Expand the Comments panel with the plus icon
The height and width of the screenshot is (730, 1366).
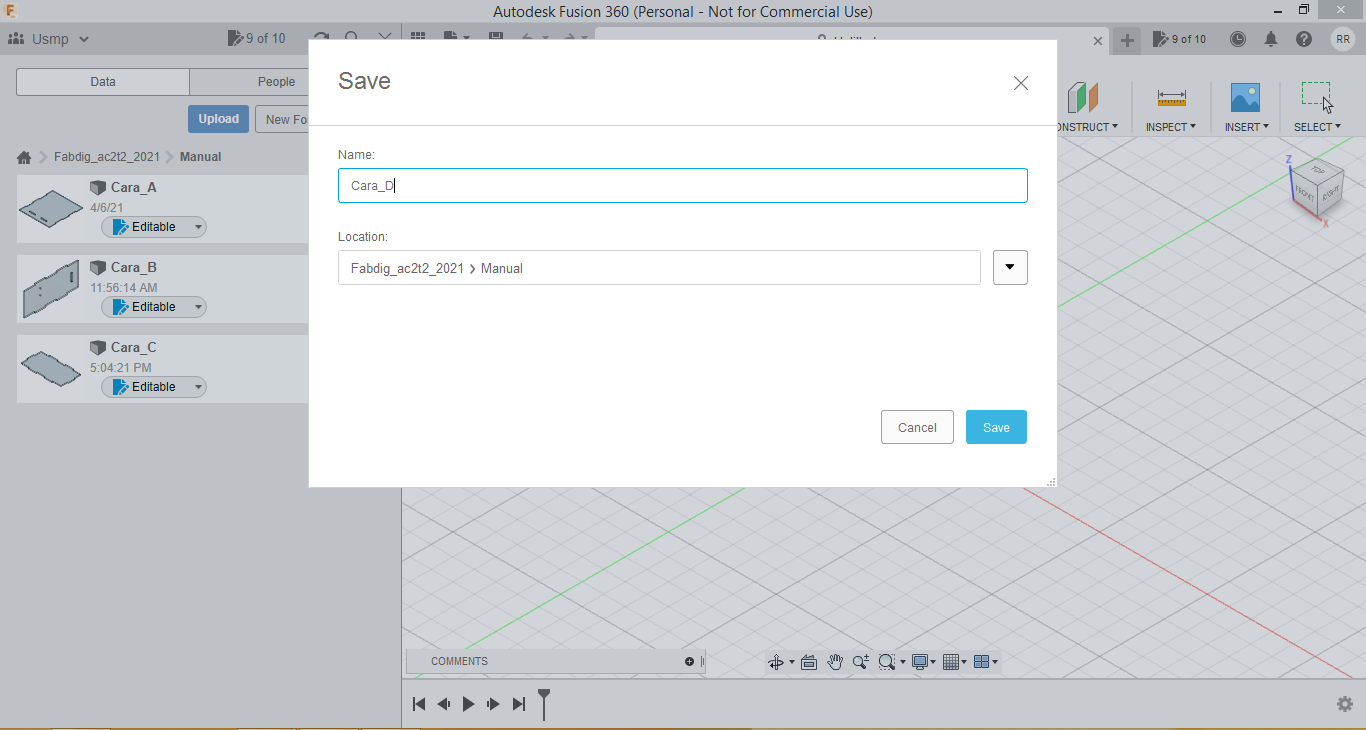[689, 661]
